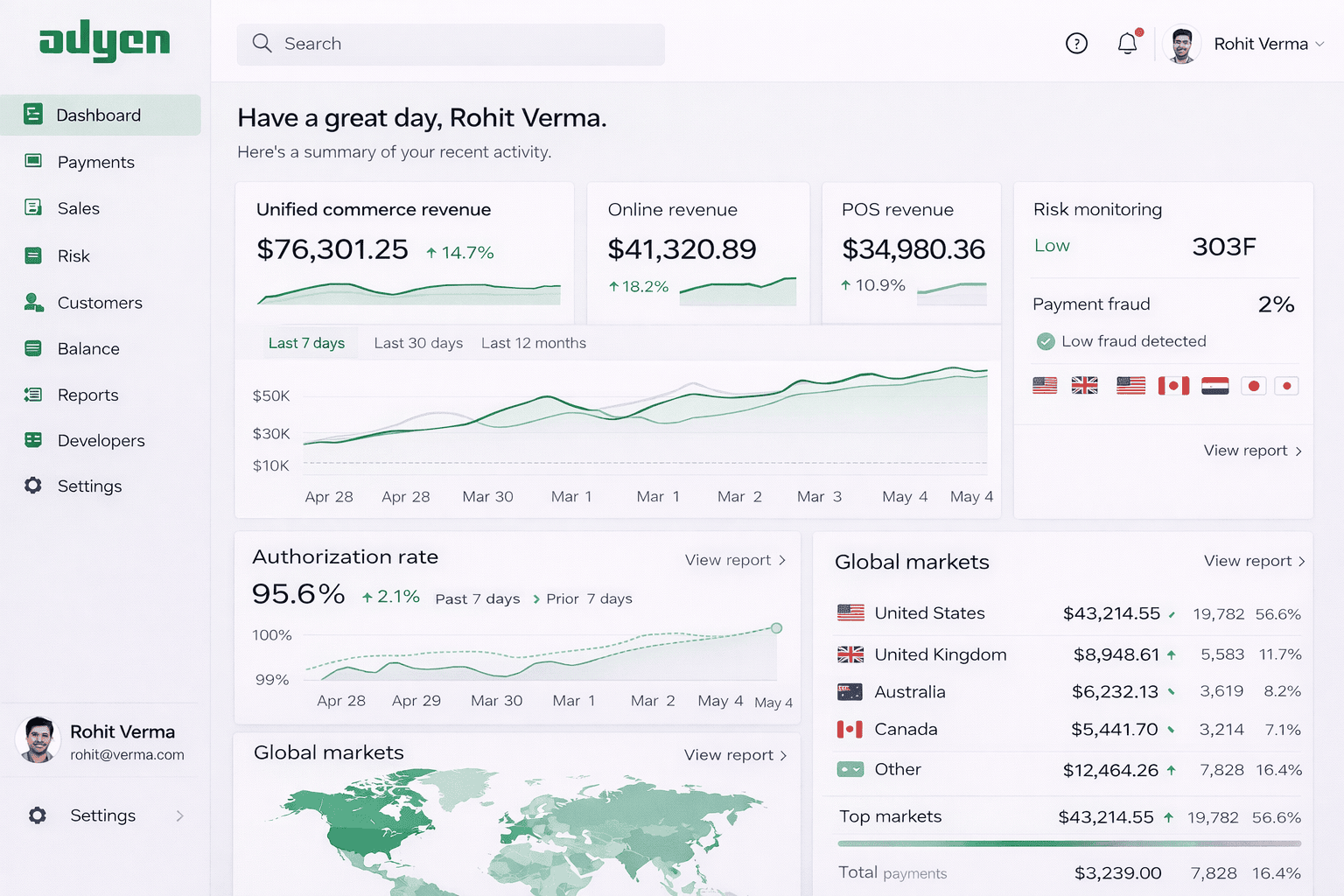Open the Risk section
The height and width of the screenshot is (896, 1344).
[73, 255]
